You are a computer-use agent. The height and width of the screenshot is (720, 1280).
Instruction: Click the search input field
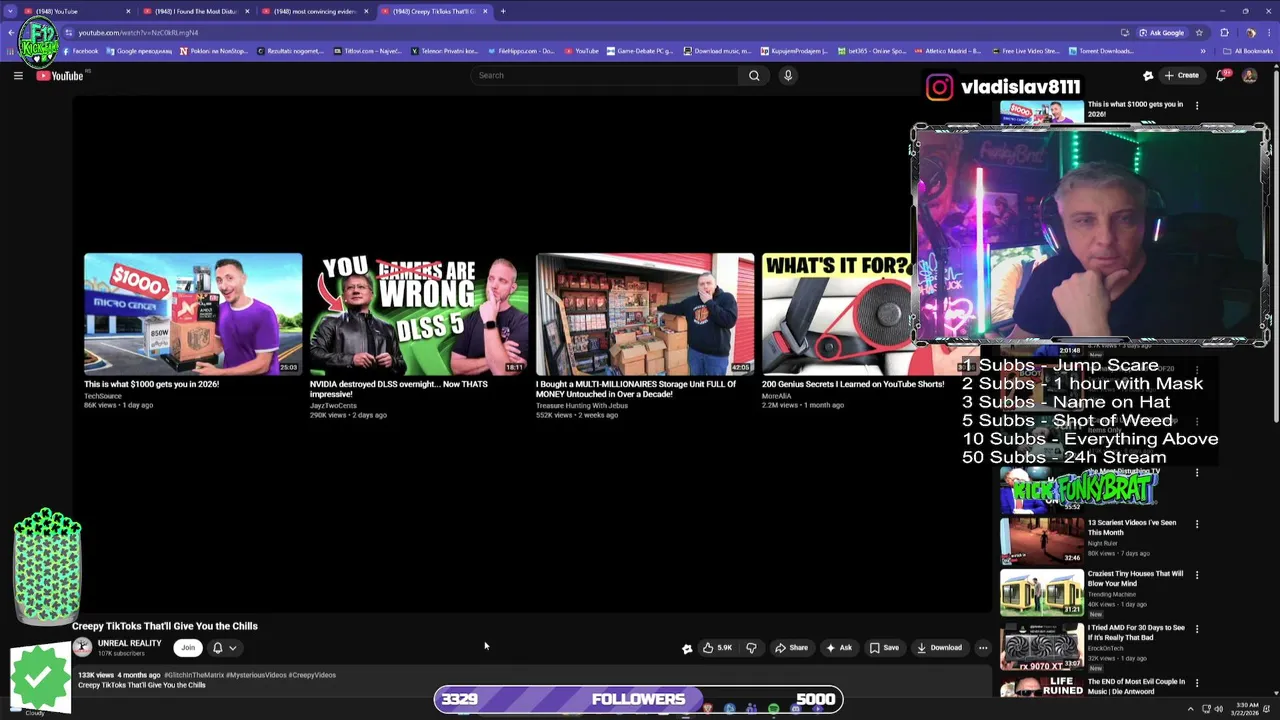point(605,75)
